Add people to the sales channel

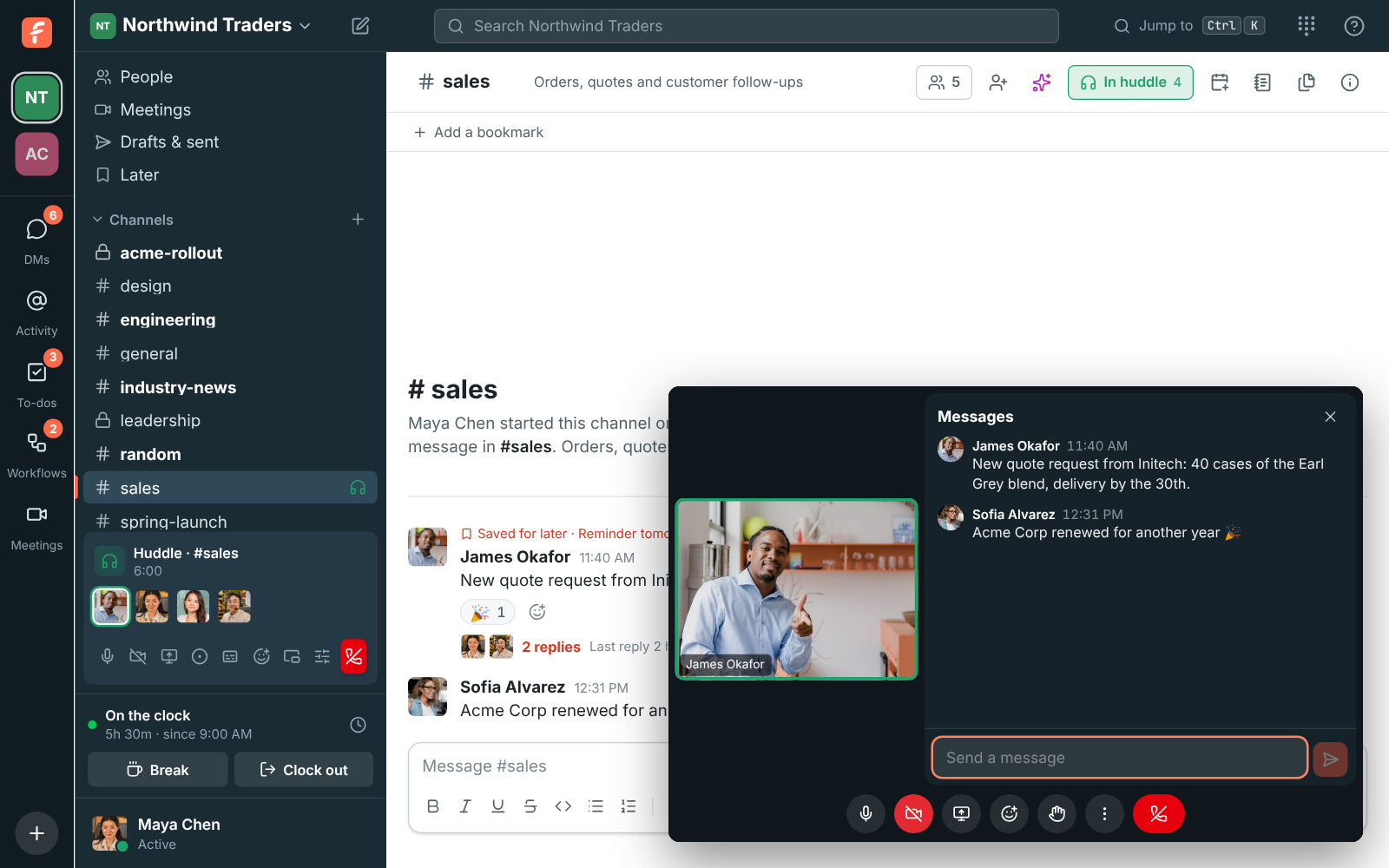pyautogui.click(x=998, y=82)
